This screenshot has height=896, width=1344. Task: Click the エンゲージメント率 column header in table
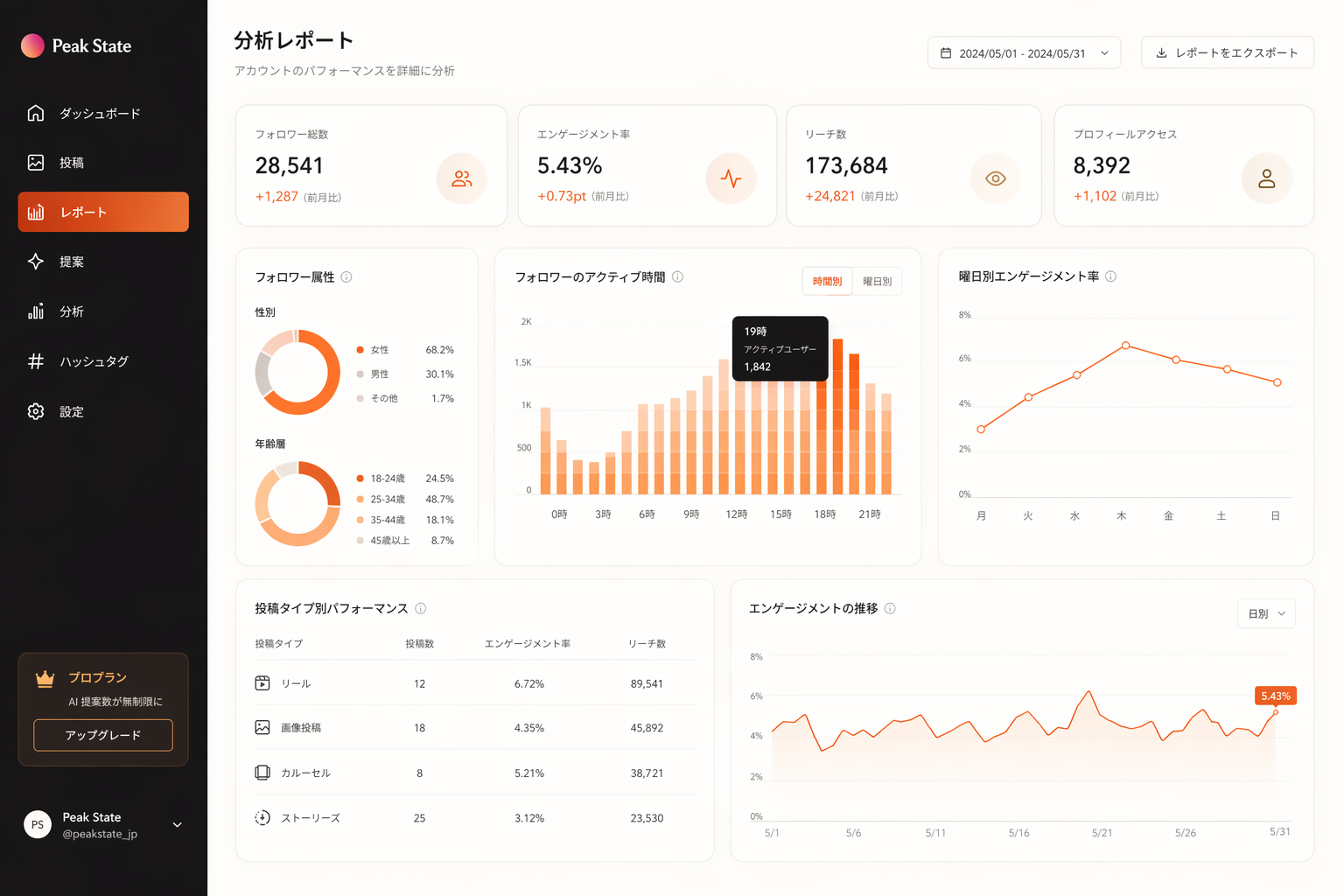(528, 643)
